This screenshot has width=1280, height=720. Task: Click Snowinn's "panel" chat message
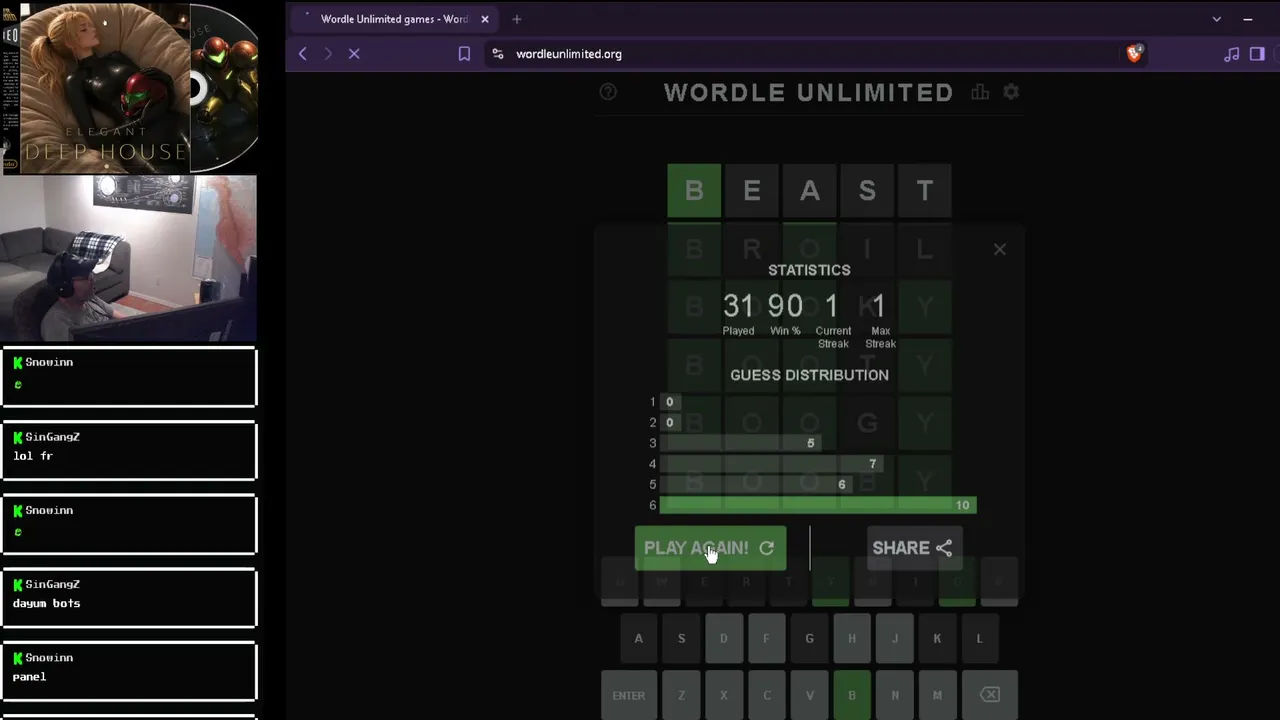pos(129,672)
